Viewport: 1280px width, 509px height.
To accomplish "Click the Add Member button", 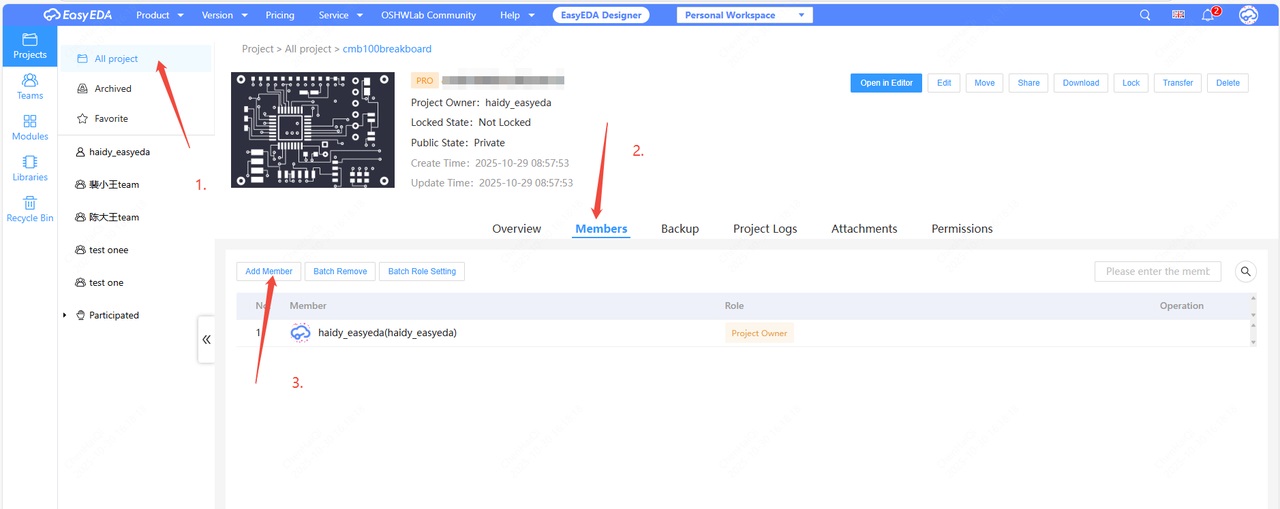I will [x=268, y=271].
